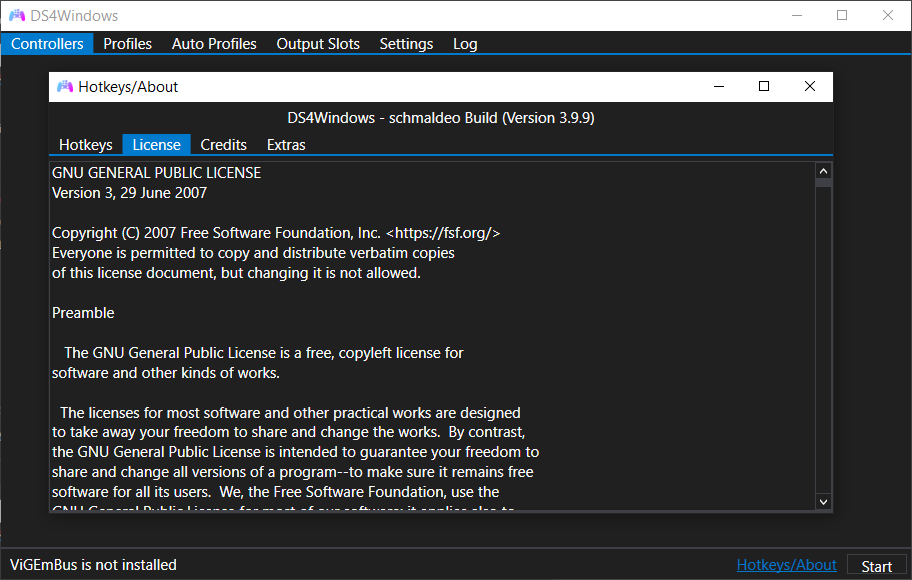
Task: Select the License tab
Action: click(156, 145)
